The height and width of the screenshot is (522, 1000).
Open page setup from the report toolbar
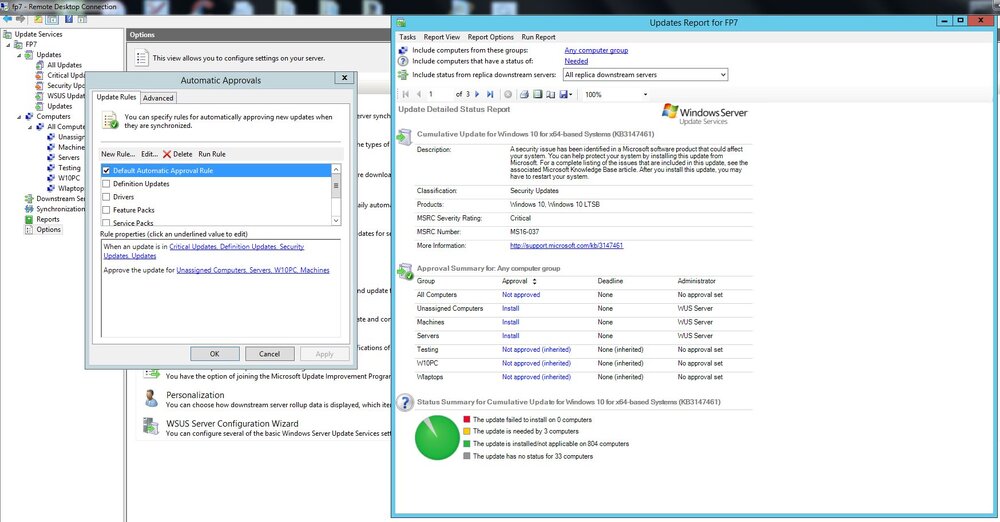click(550, 94)
